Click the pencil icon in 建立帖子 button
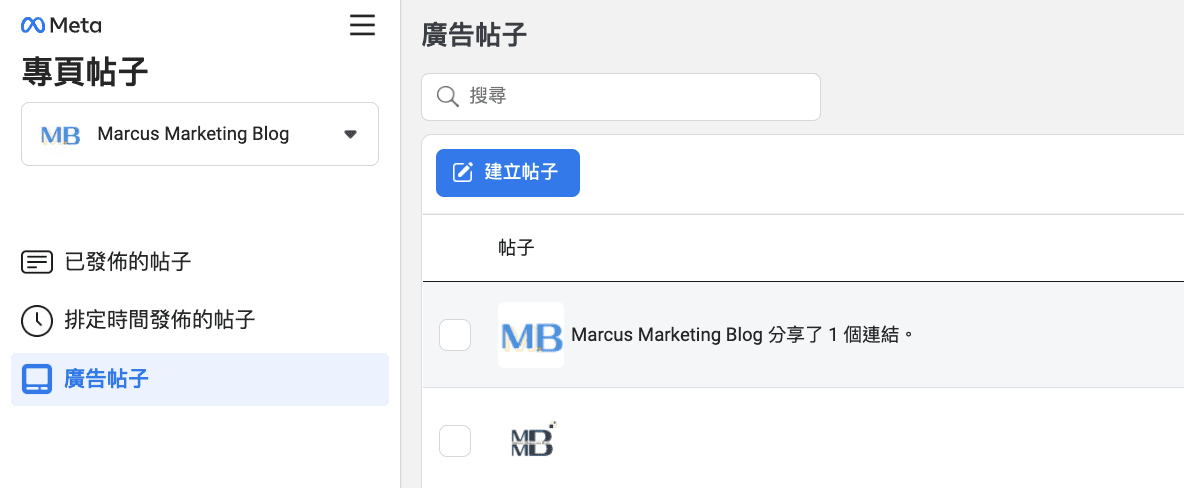Screen dimensions: 1184x488 point(462,173)
